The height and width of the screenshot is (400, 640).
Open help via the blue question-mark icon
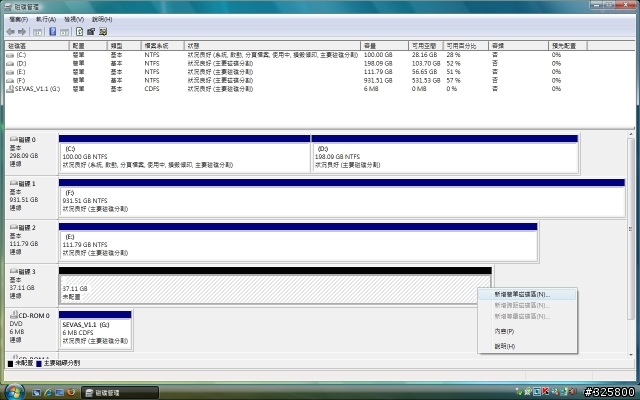[53, 31]
